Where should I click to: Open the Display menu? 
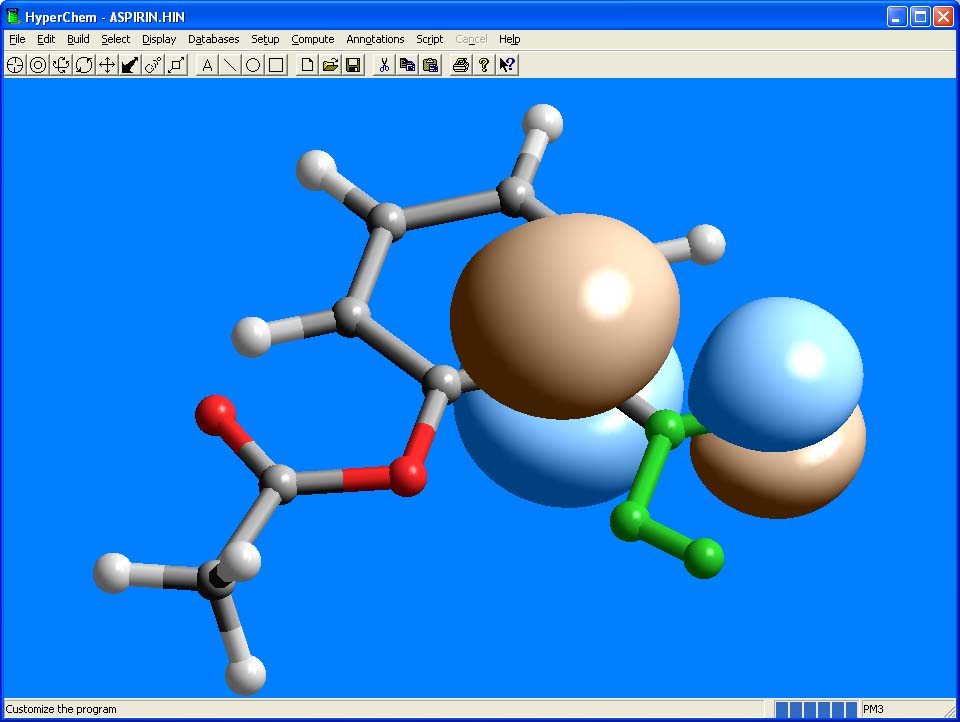[x=159, y=39]
